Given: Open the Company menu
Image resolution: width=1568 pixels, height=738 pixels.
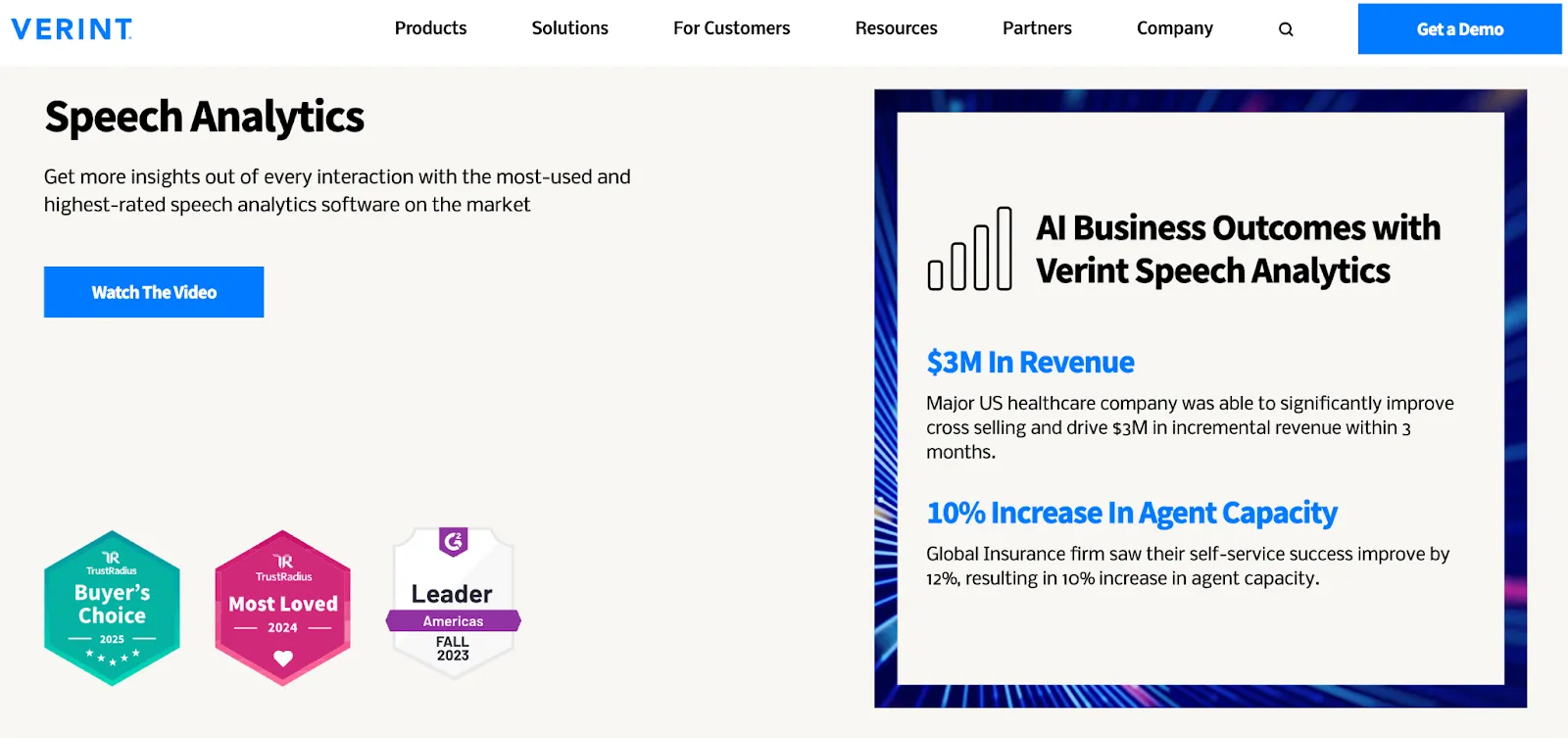Looking at the screenshot, I should coord(1174,28).
